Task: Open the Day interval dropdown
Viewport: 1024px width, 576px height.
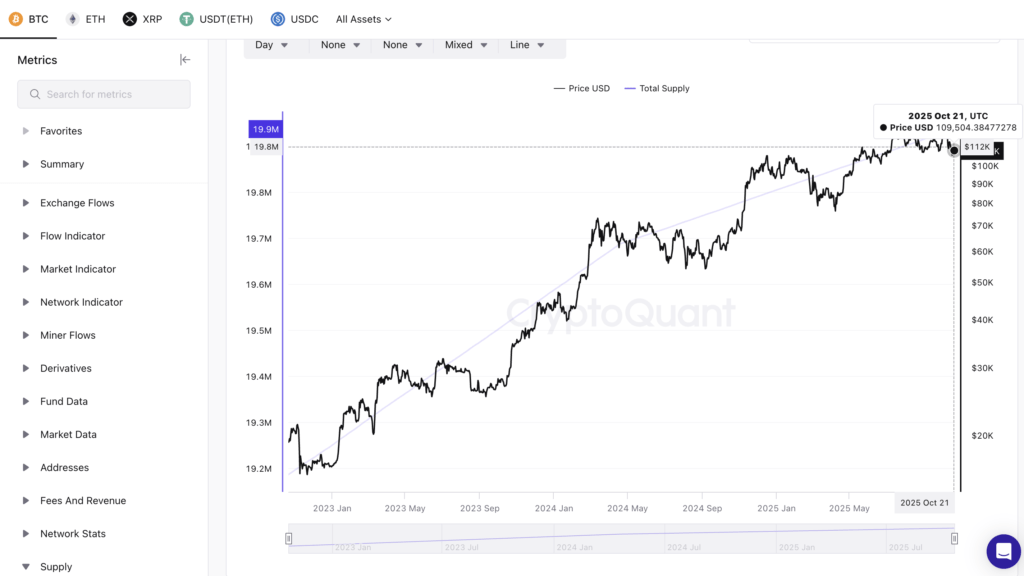Action: tap(272, 45)
